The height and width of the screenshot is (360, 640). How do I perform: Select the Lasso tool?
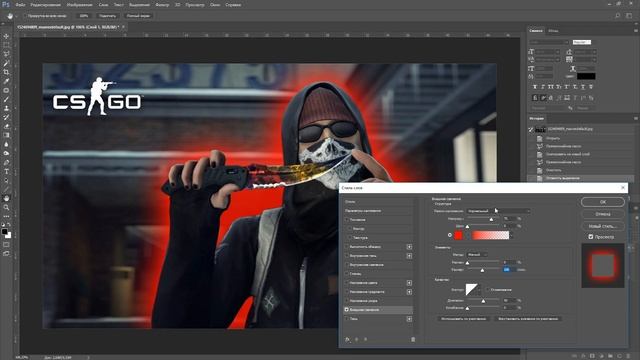click(x=6, y=54)
